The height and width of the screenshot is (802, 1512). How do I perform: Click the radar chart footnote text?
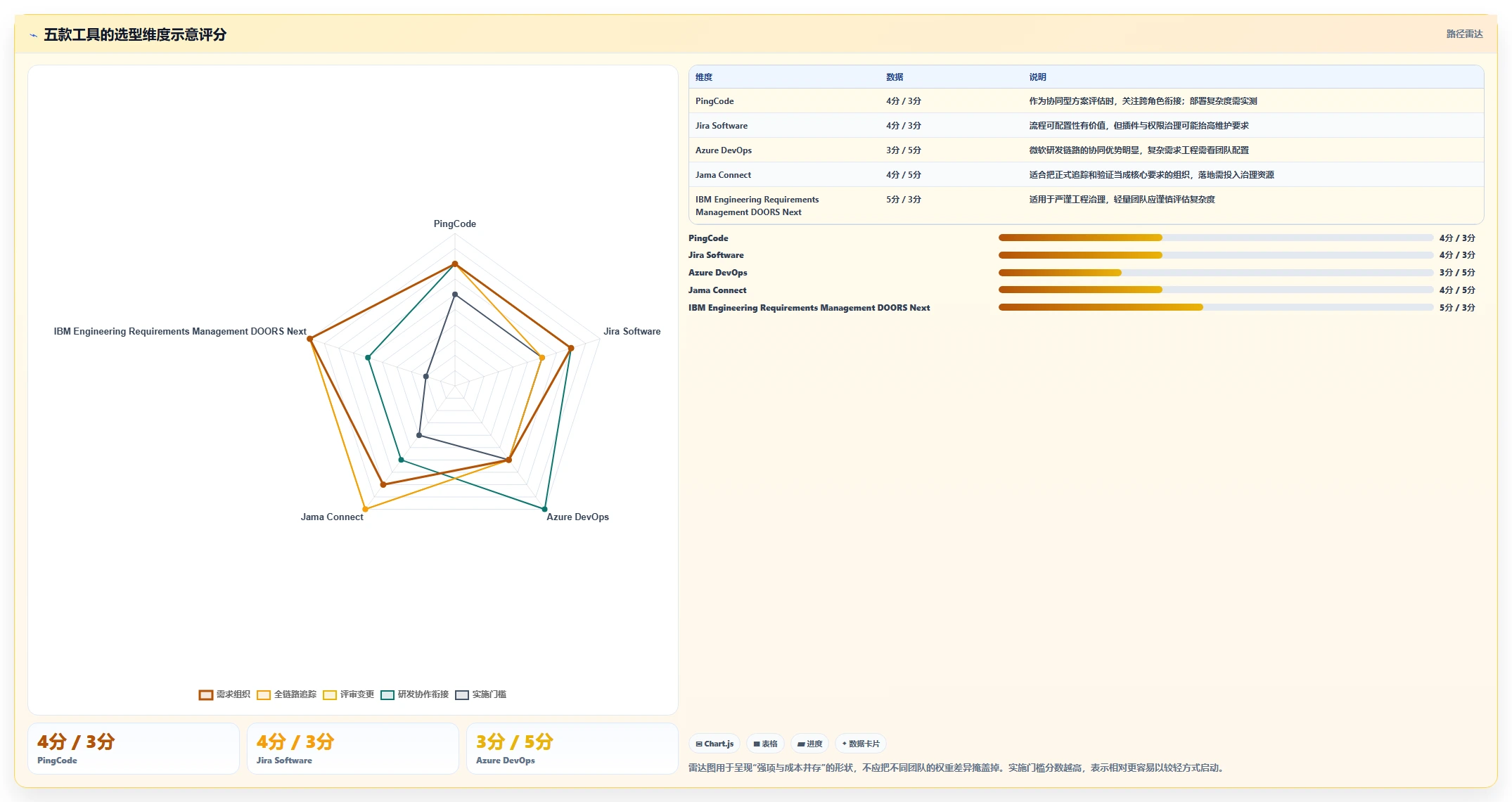tap(958, 768)
